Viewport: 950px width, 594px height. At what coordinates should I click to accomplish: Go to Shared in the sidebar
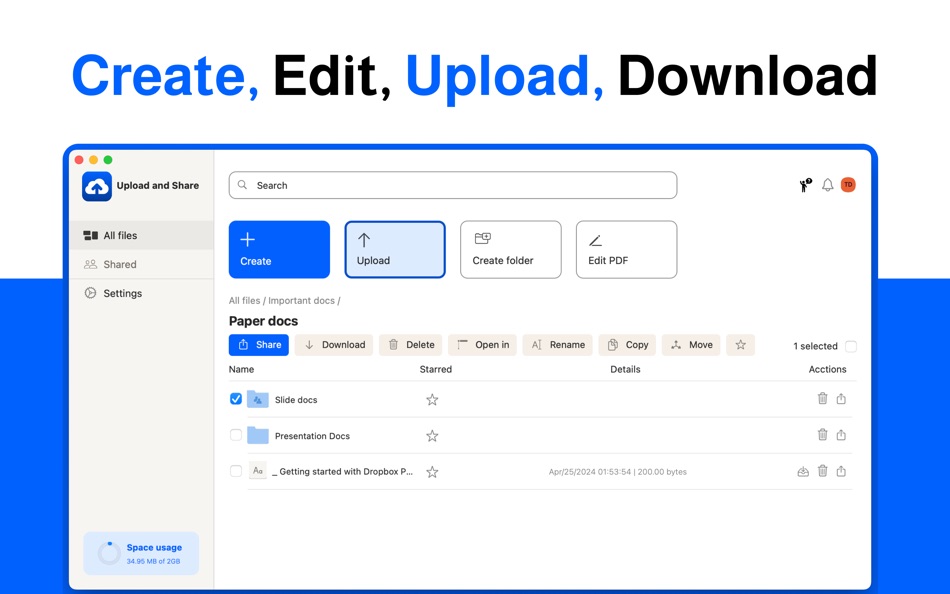[141, 264]
